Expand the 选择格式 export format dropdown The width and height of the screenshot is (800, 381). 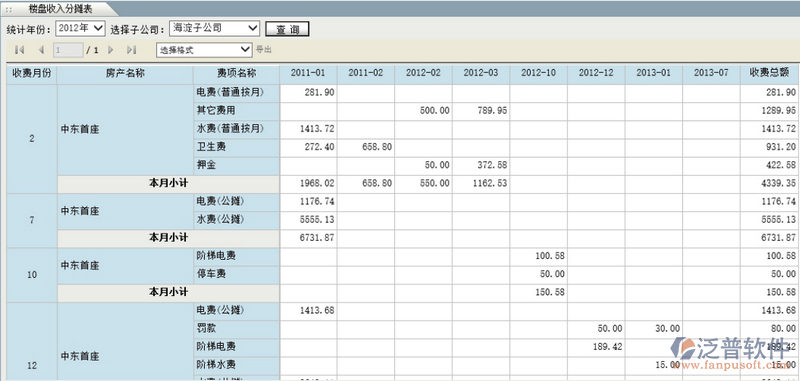(x=204, y=50)
